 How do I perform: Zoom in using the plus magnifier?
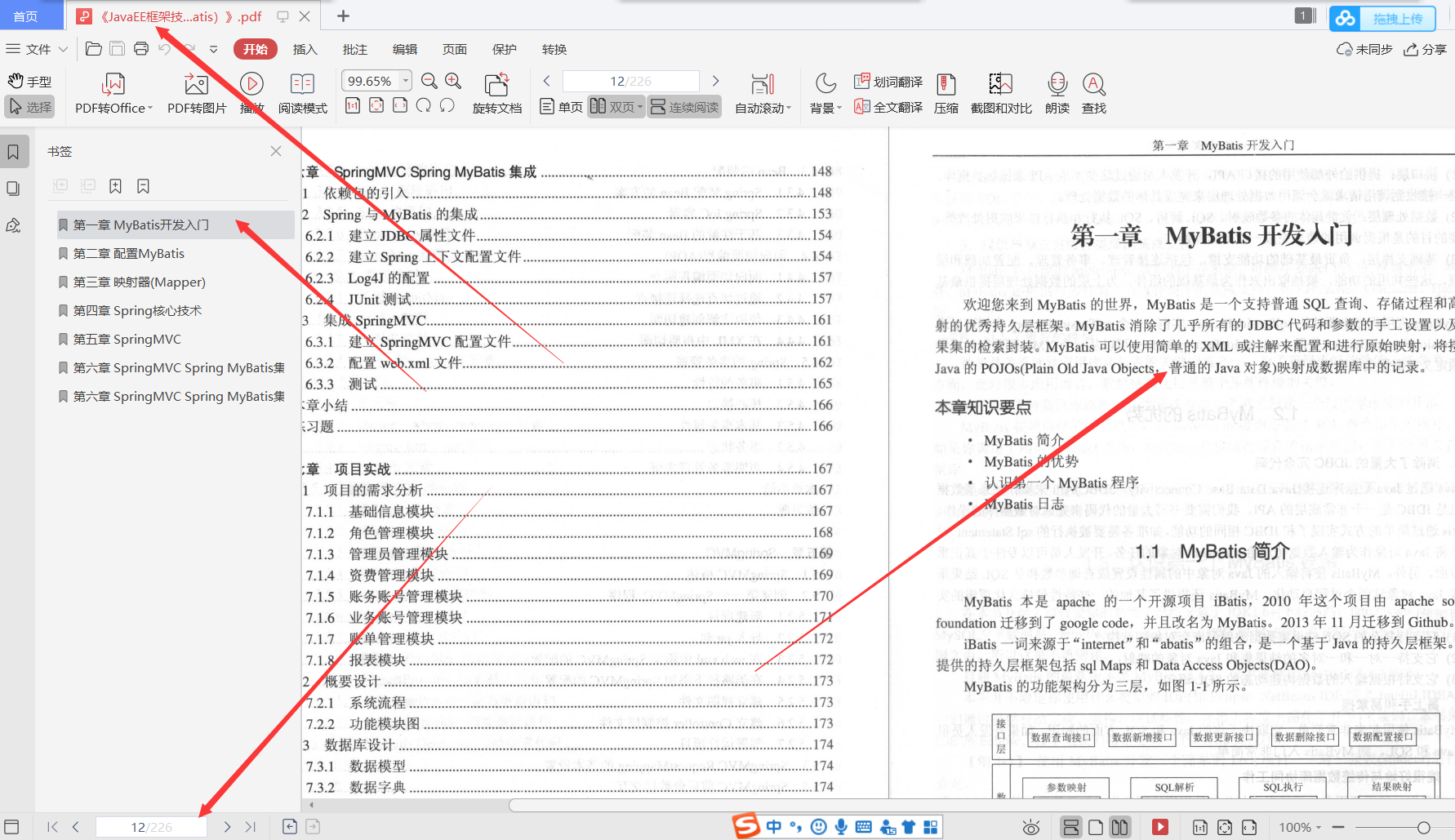click(453, 81)
